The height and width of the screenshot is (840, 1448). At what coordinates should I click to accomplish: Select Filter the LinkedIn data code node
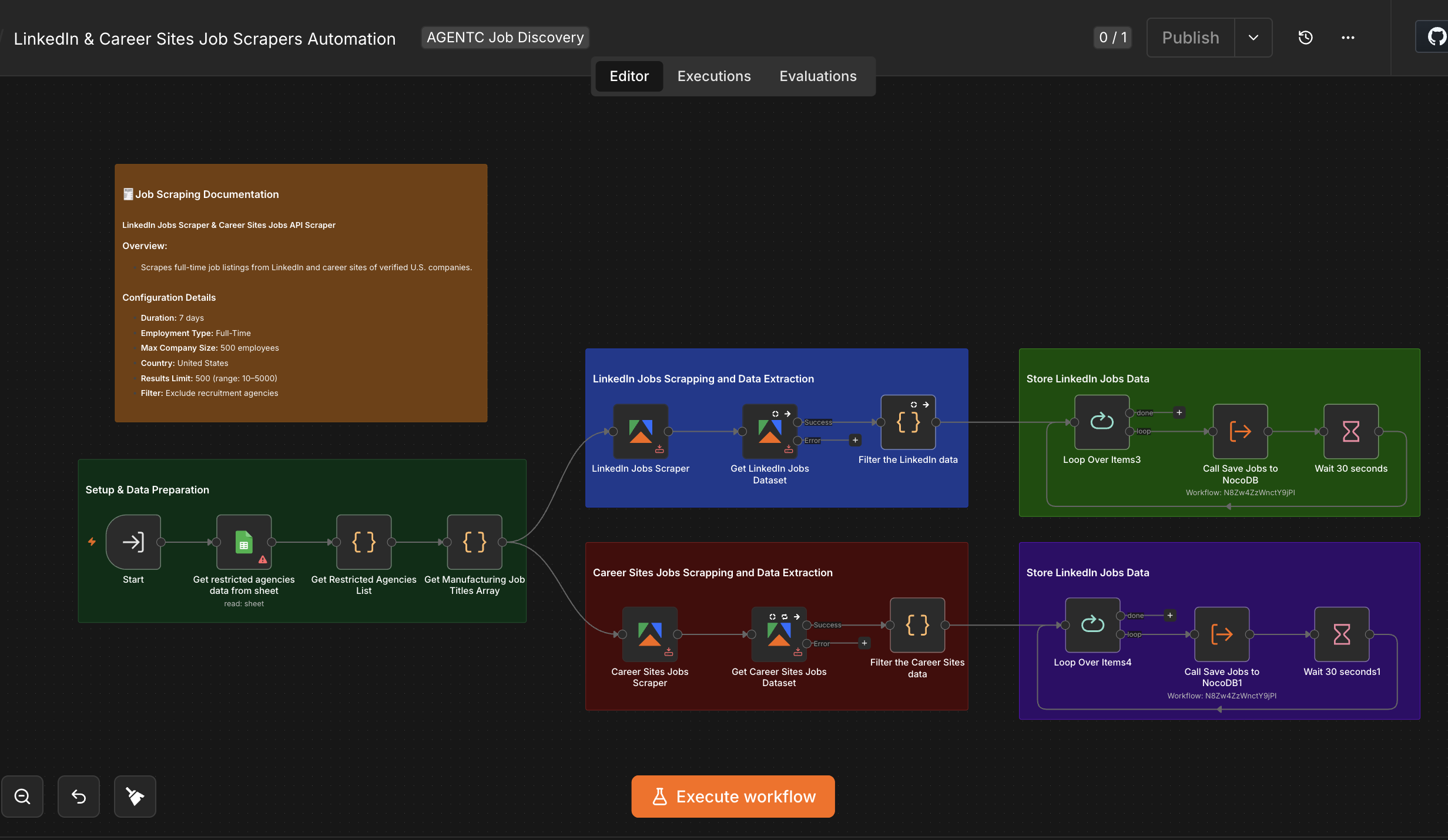[908, 422]
